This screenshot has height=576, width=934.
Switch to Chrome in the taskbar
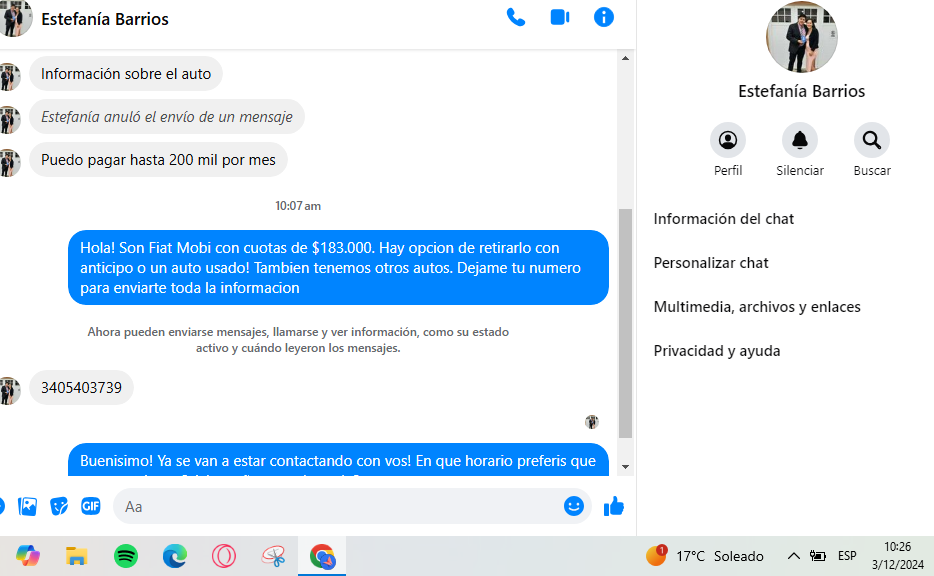pos(322,556)
